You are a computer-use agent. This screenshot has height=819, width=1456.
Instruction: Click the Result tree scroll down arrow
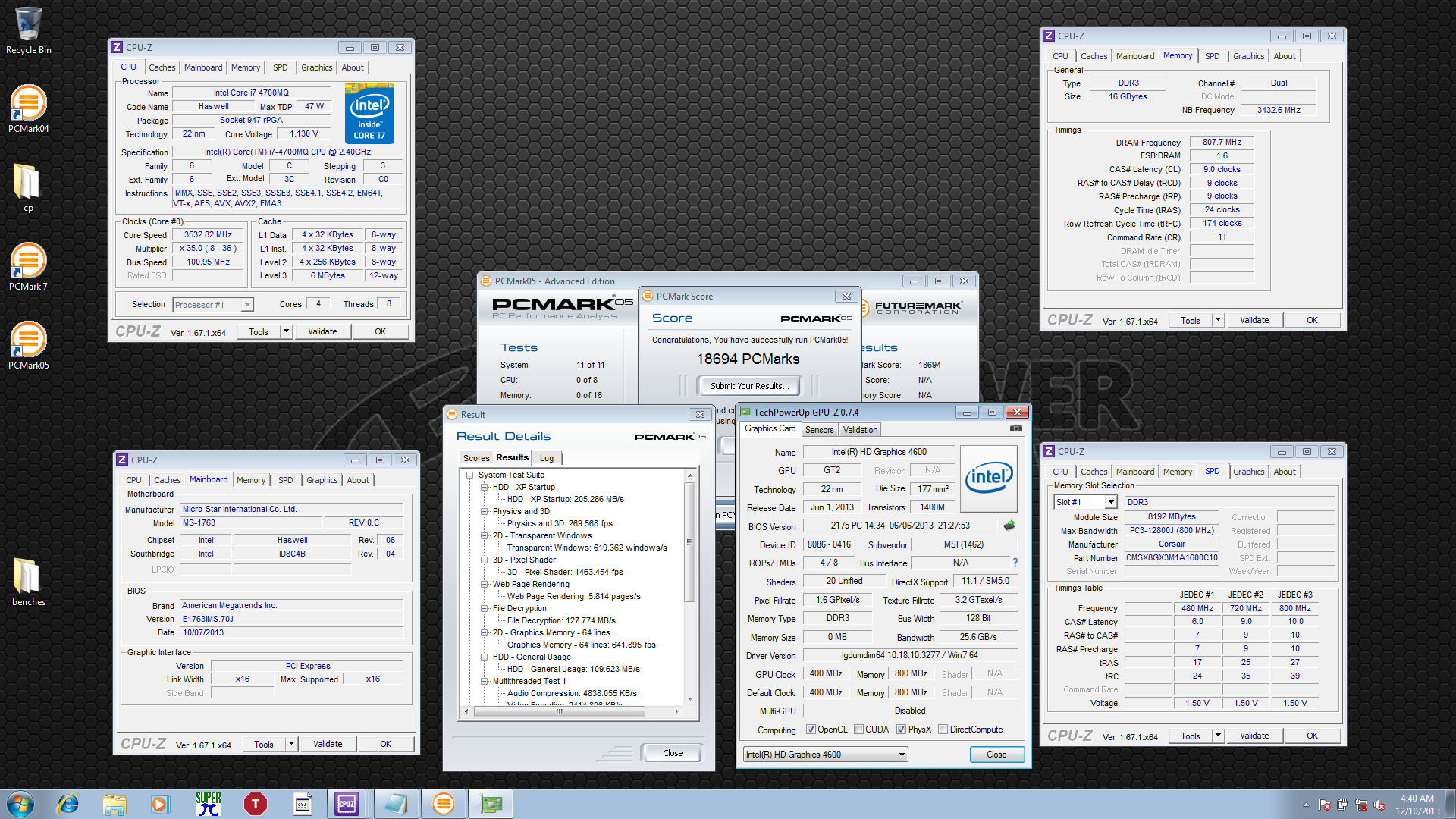(x=689, y=699)
